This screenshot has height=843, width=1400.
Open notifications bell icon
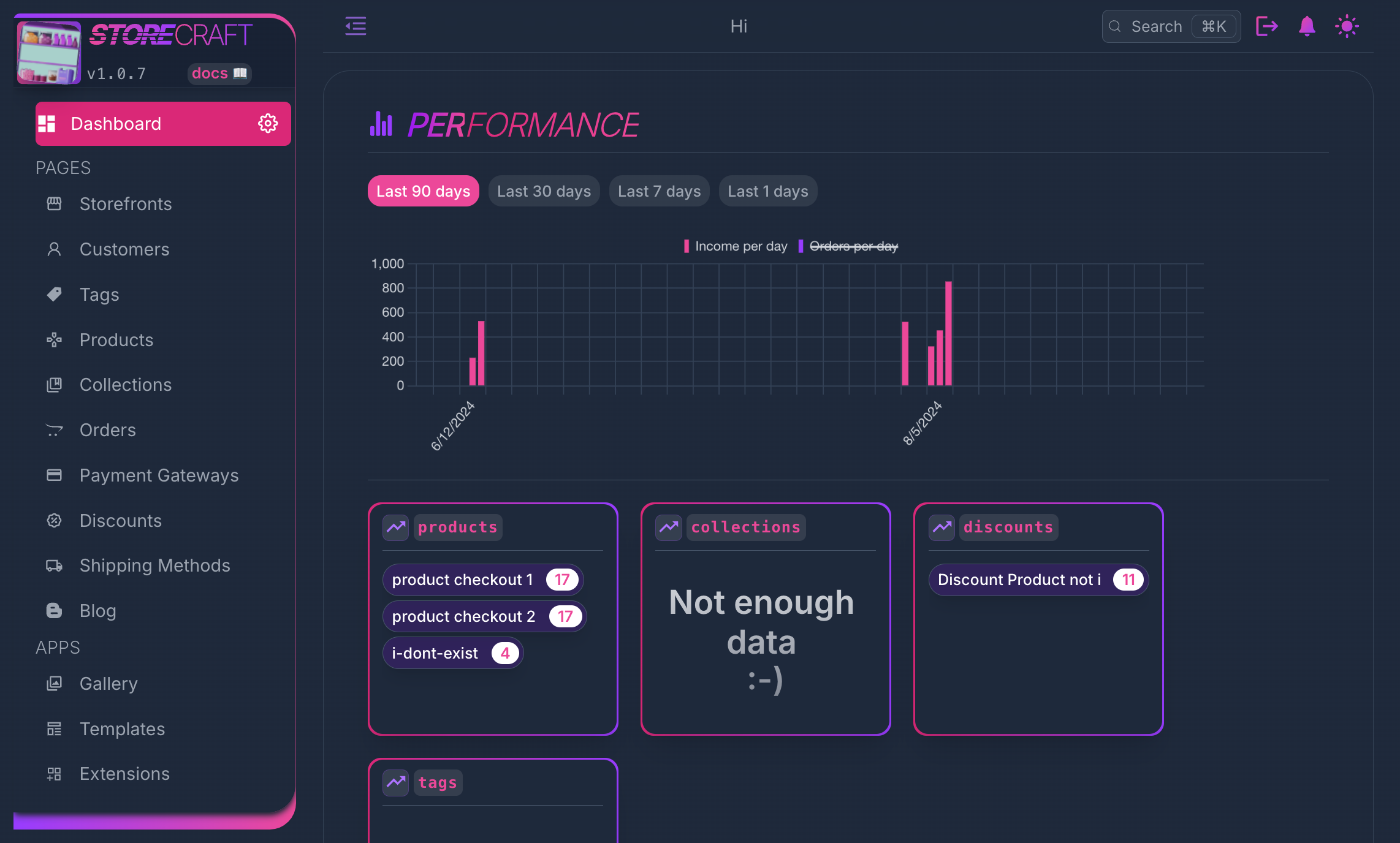1307,26
